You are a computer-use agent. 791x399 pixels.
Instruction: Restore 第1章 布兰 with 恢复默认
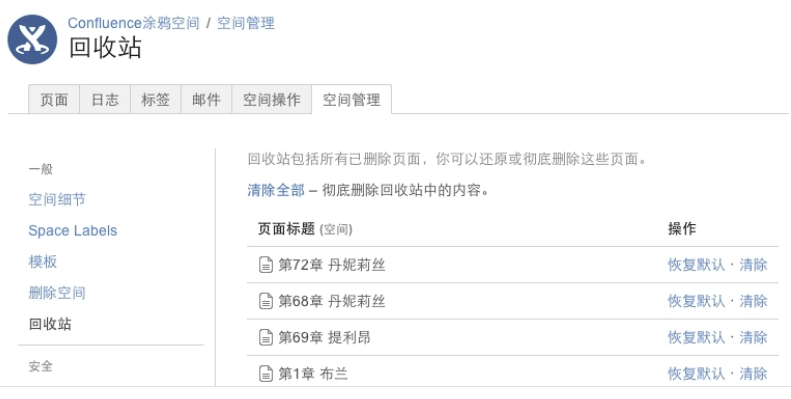696,374
